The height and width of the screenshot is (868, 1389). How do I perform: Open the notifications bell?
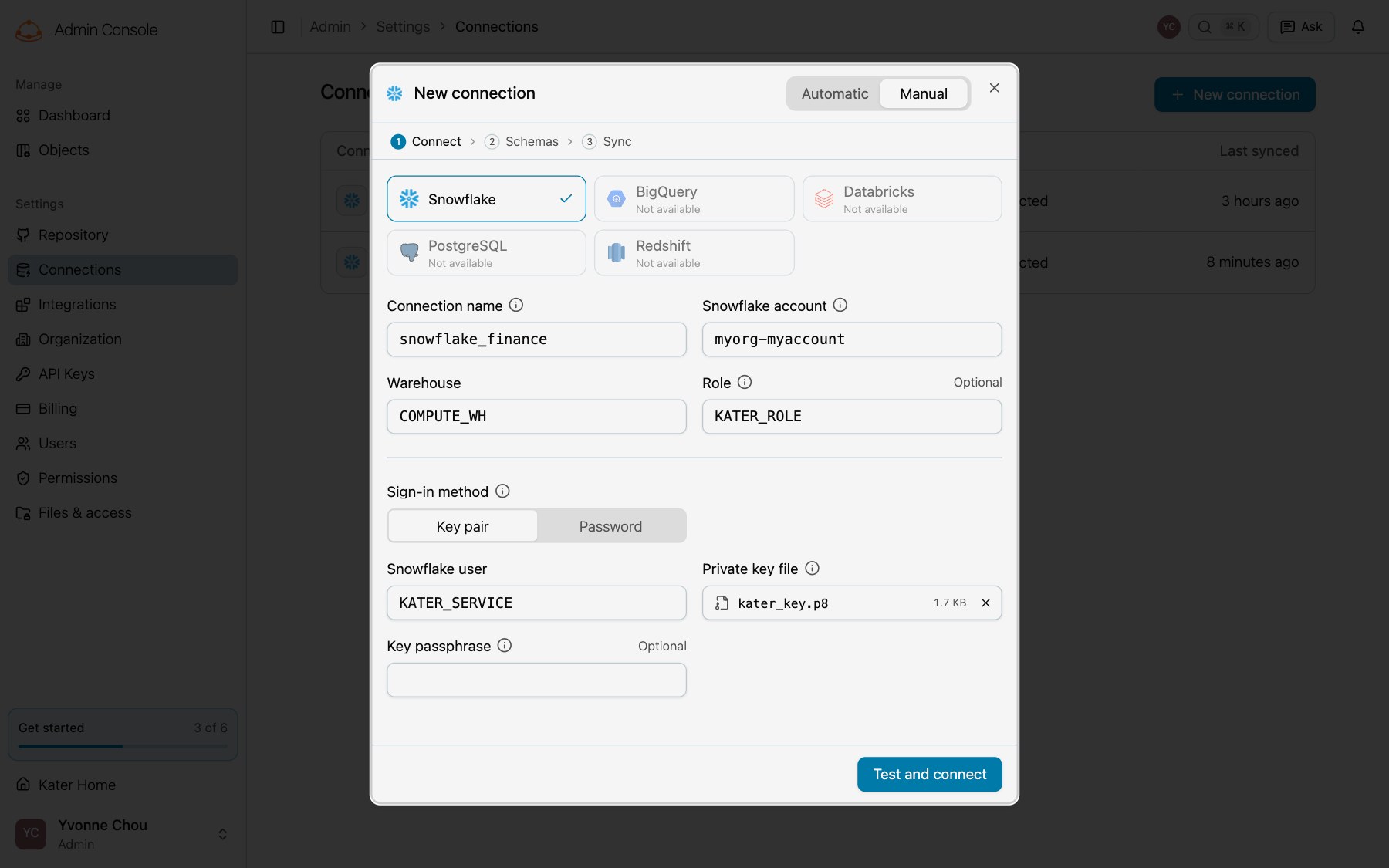pyautogui.click(x=1358, y=27)
